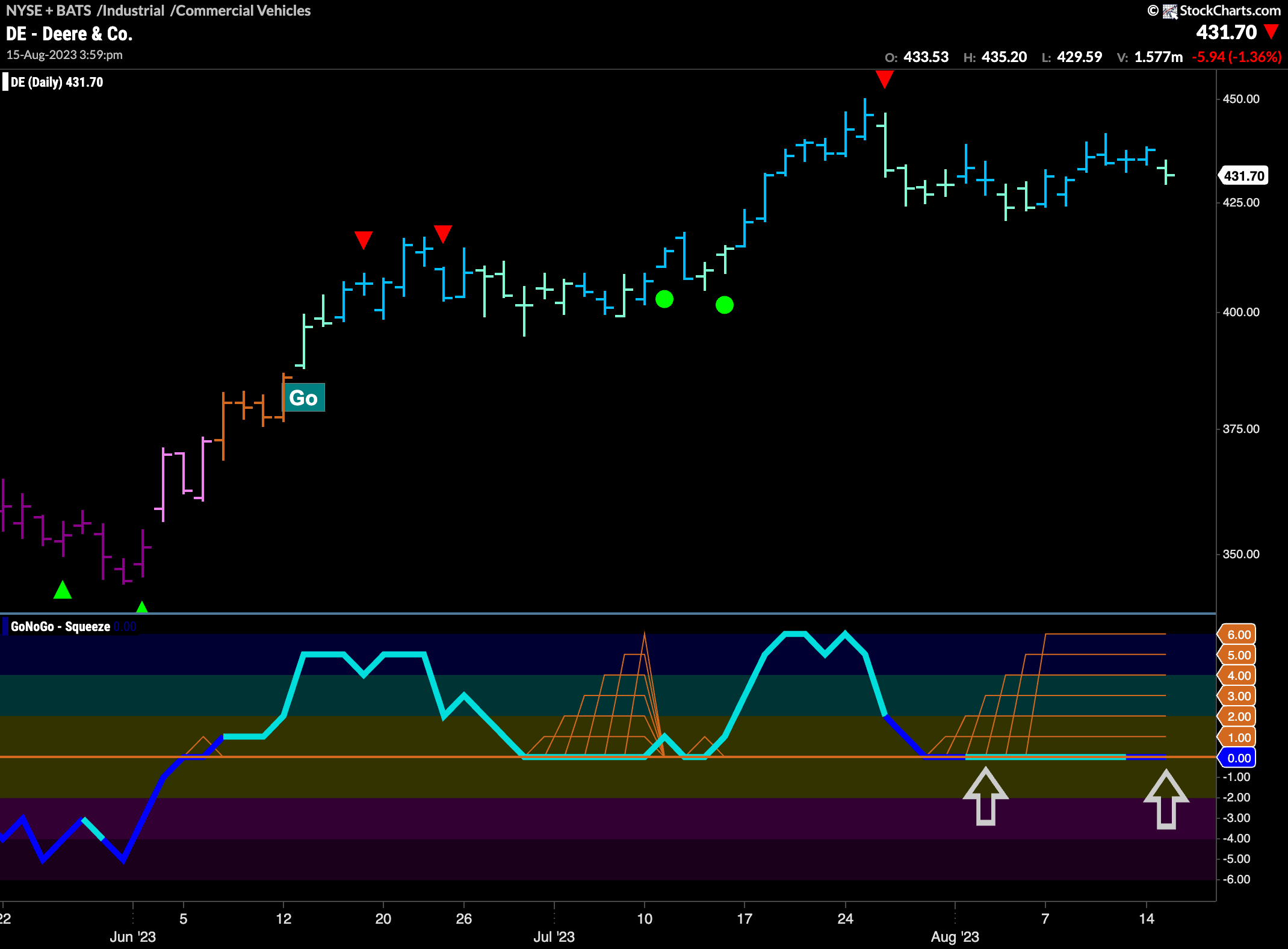1288x949 pixels.
Task: Click the 15-Aug-2023 3:59:pm timestamp
Action: (64, 55)
